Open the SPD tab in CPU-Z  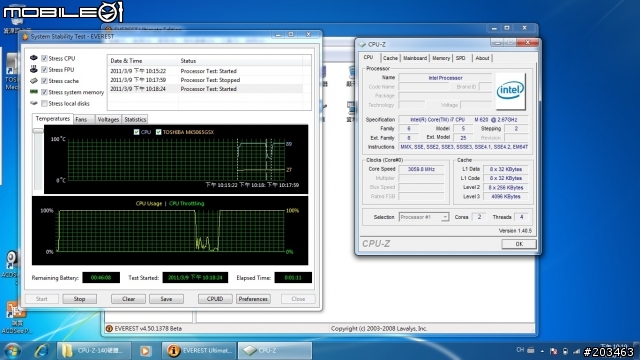(x=461, y=58)
